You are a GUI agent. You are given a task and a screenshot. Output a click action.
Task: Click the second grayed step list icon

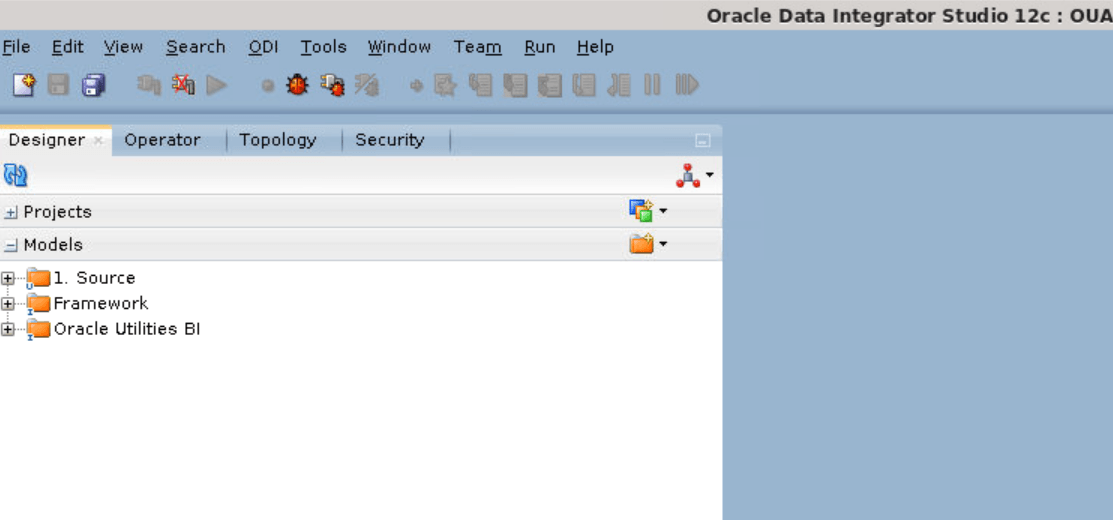(515, 86)
